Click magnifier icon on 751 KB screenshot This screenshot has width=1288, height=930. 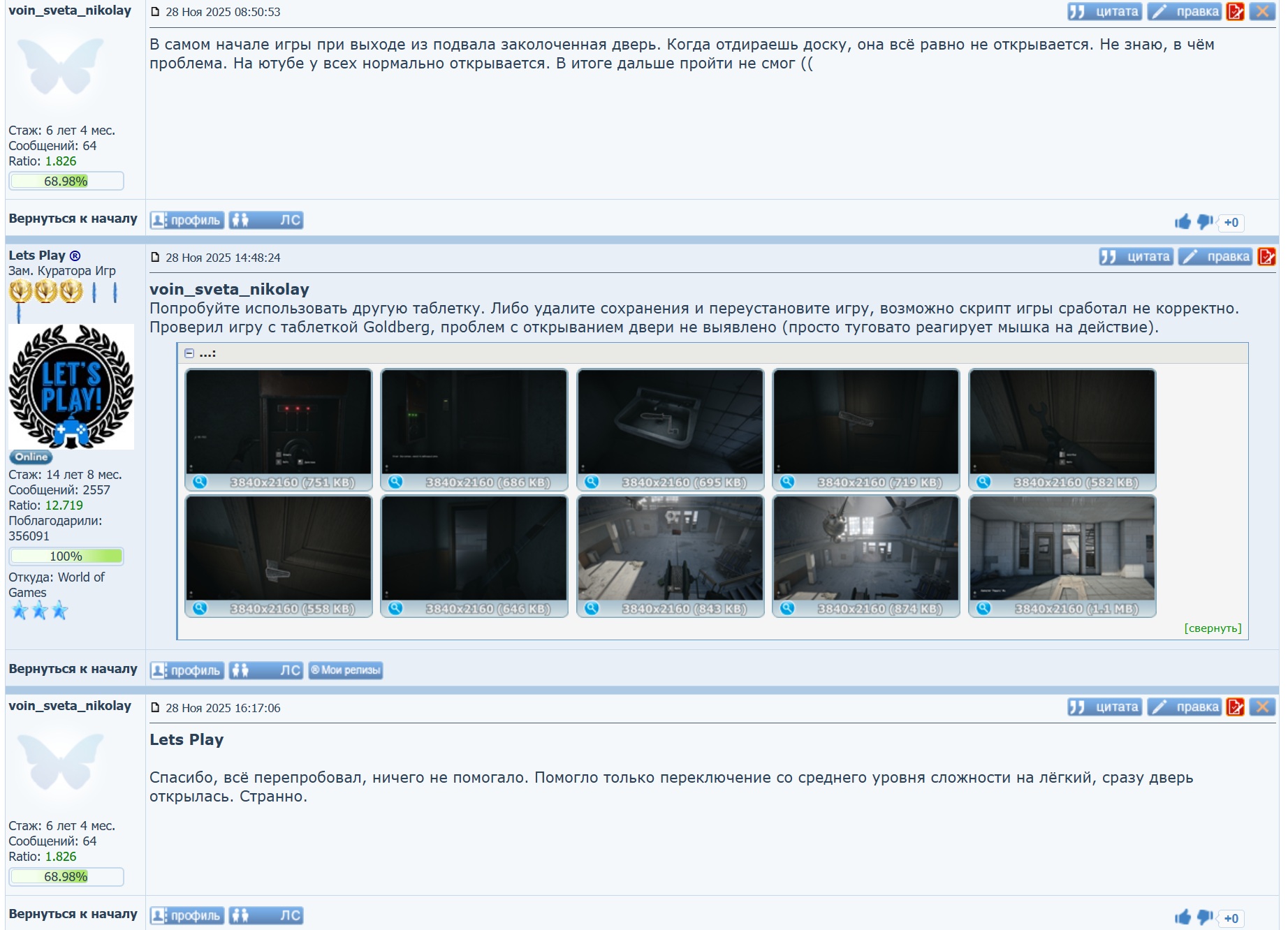tap(200, 482)
